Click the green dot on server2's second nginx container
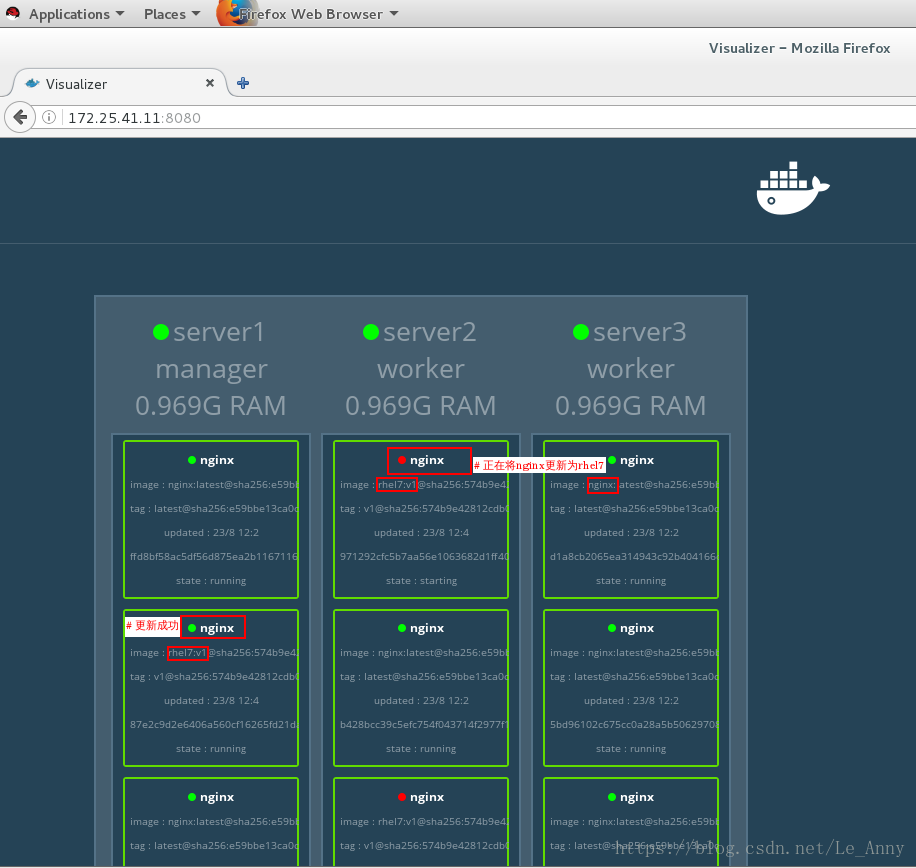The height and width of the screenshot is (868, 916). tap(402, 629)
